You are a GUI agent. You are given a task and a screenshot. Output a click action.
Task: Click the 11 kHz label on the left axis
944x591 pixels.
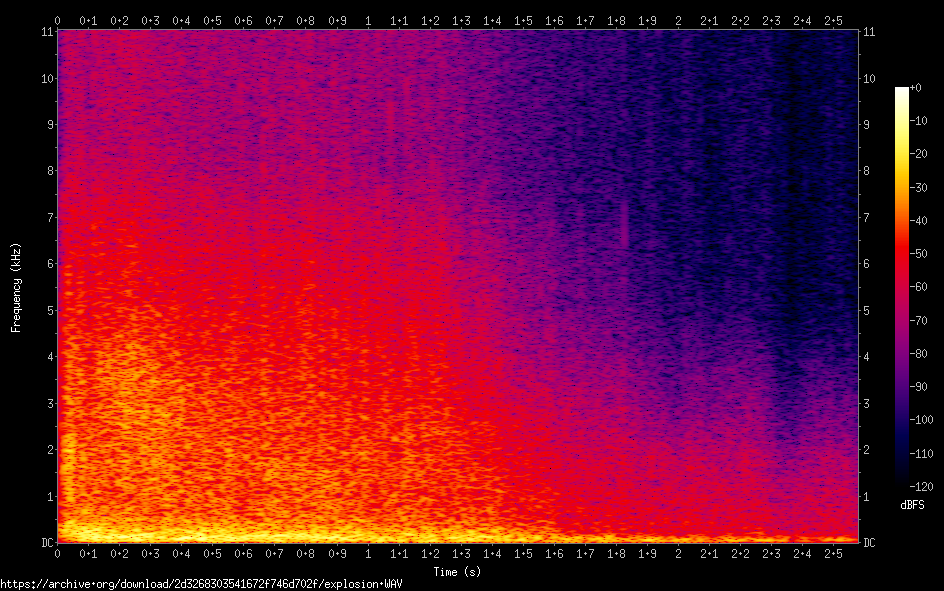tap(47, 32)
